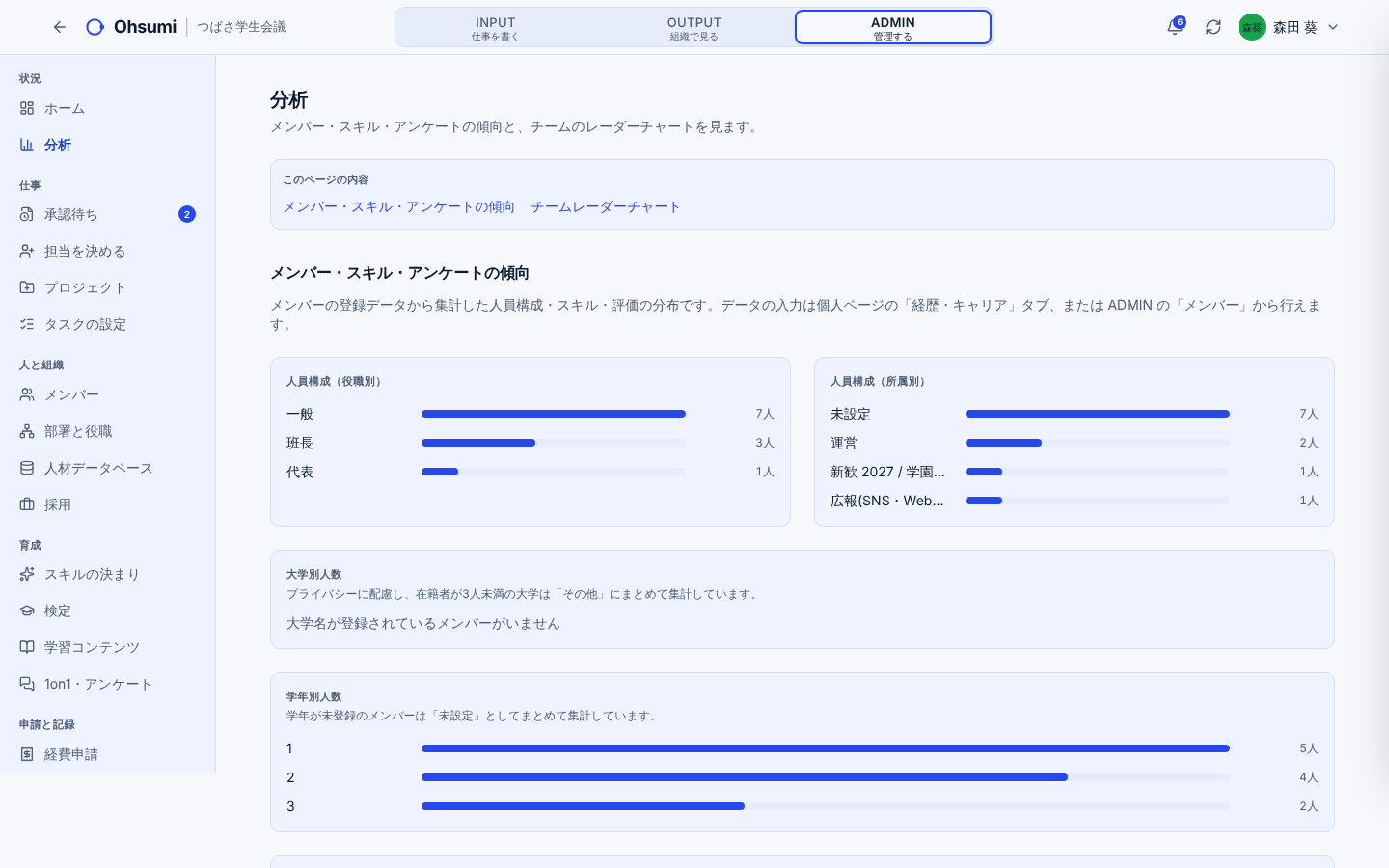Click the 経費申請 receipt icon
Screen dimensions: 1389x868
(27, 754)
